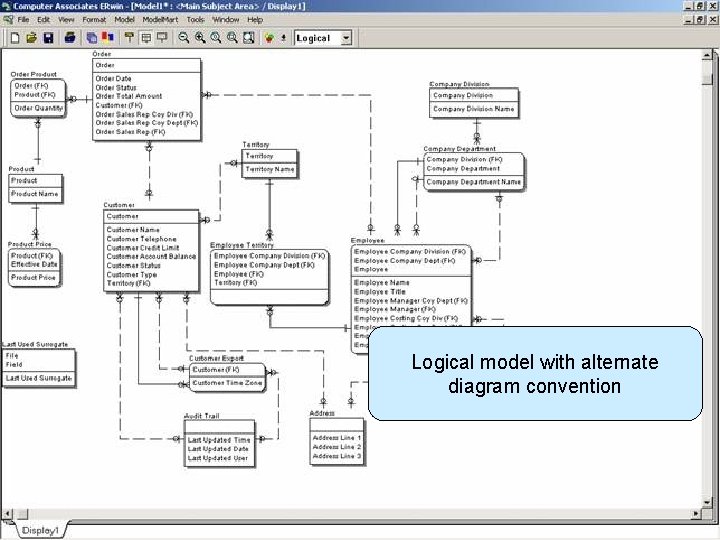Select the Product entity box
This screenshot has width=720, height=540.
35,188
